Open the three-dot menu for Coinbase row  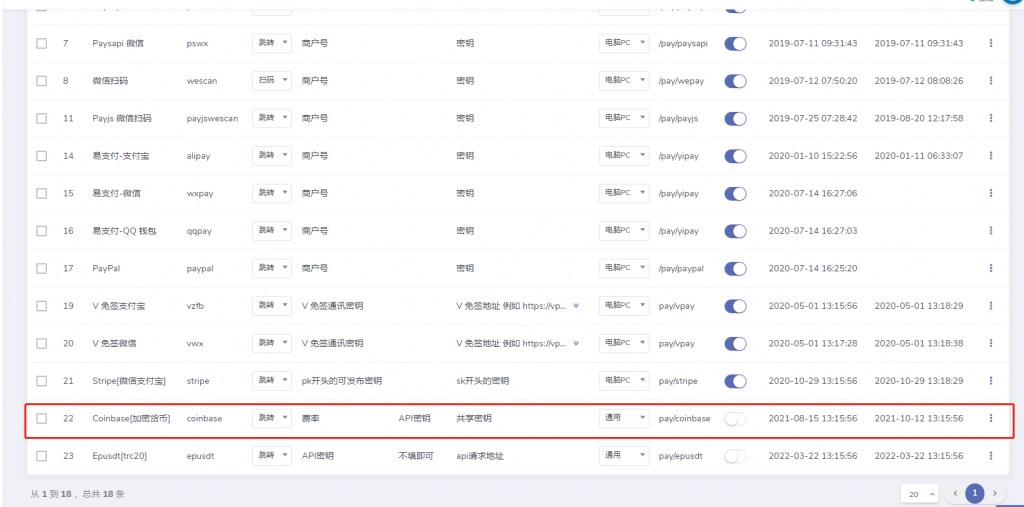pyautogui.click(x=991, y=418)
